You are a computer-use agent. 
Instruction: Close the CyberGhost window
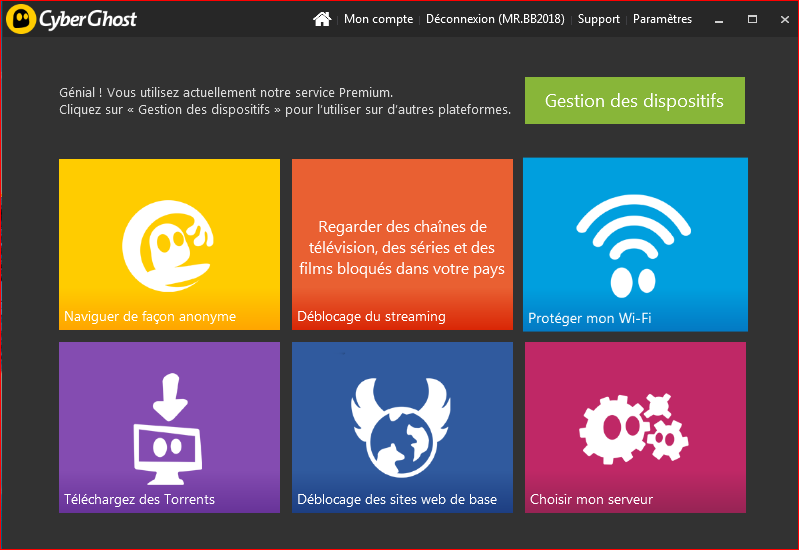(x=785, y=19)
